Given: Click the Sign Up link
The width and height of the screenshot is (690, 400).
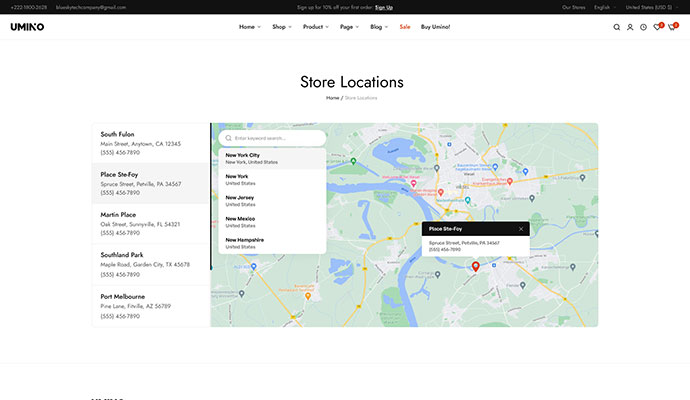Looking at the screenshot, I should [x=384, y=7].
